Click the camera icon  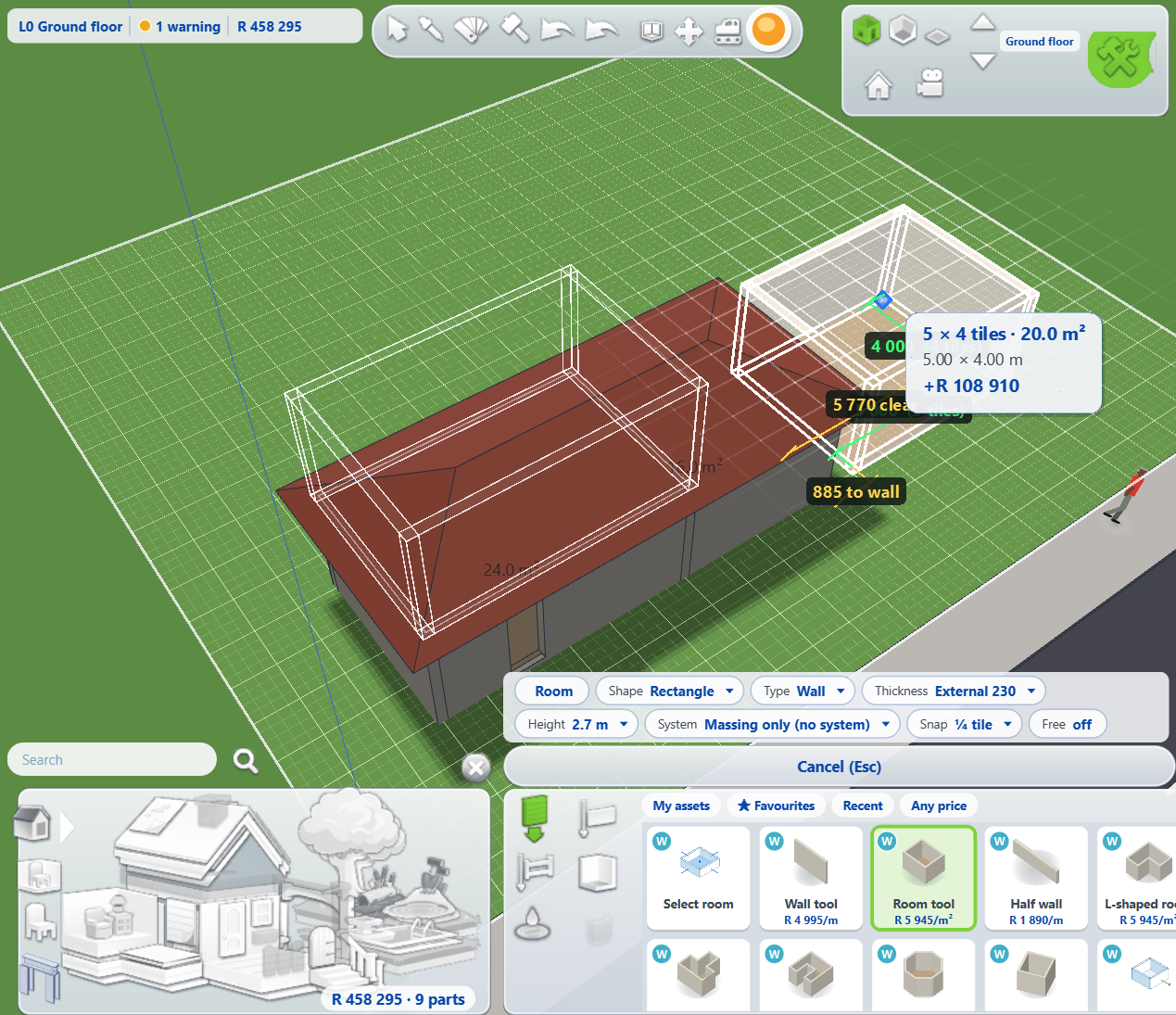coord(929,83)
